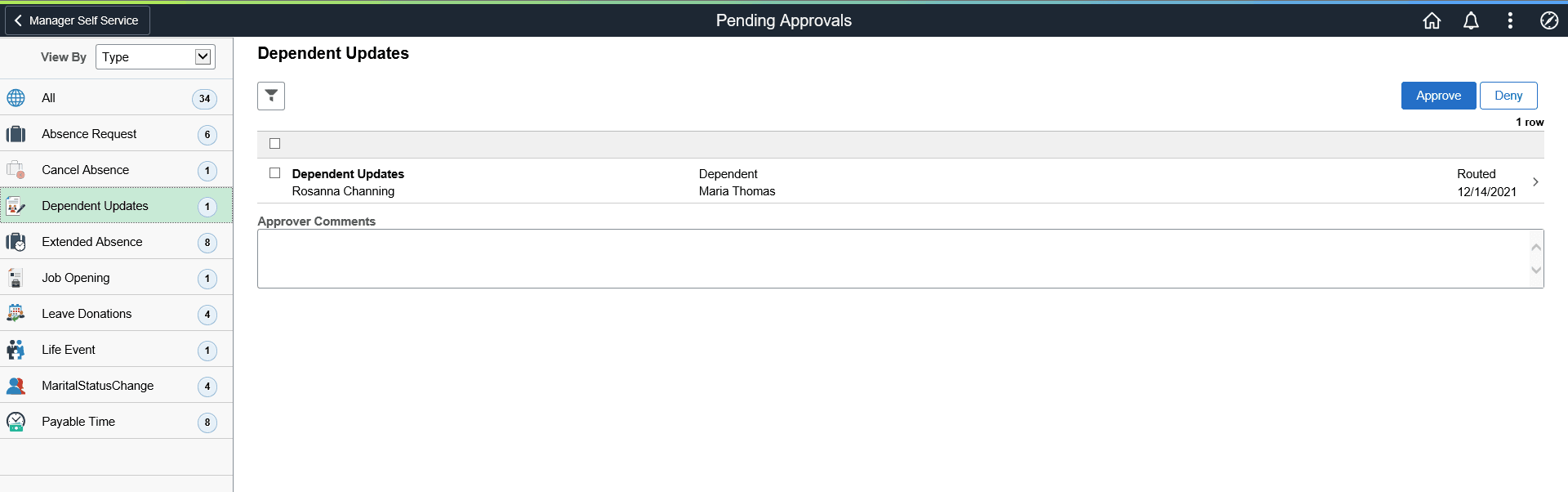Select the globe icon next to All
The image size is (1568, 492).
15,97
